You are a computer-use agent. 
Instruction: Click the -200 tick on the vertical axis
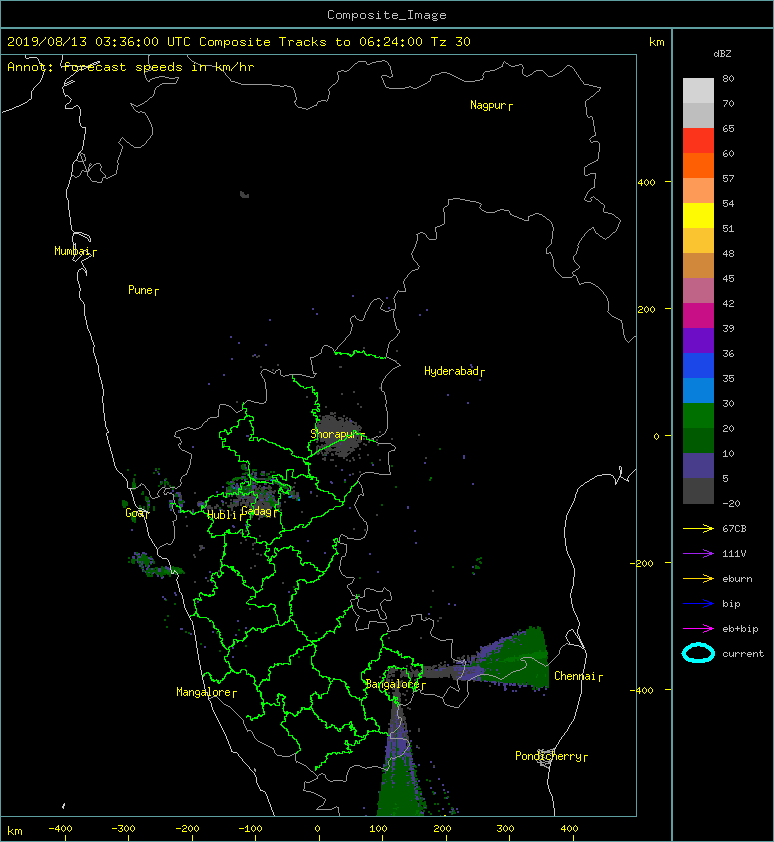tap(642, 563)
